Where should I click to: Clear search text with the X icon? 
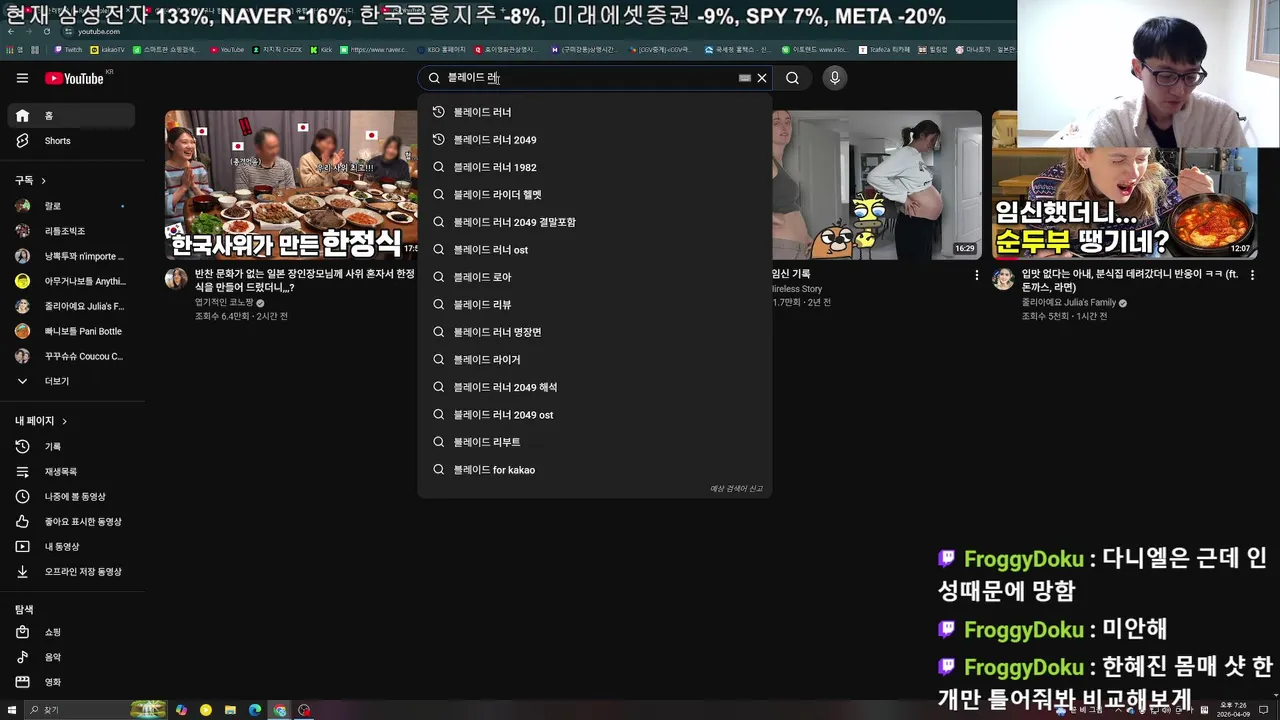coord(762,78)
